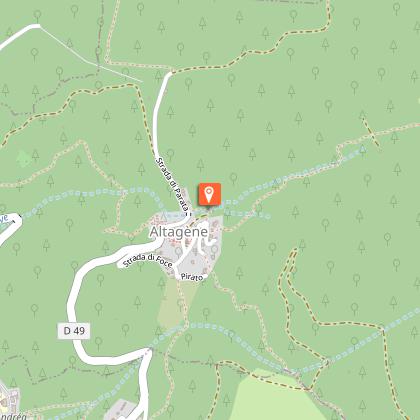
Task: Click the D 49 road shield
Action: 74,331
